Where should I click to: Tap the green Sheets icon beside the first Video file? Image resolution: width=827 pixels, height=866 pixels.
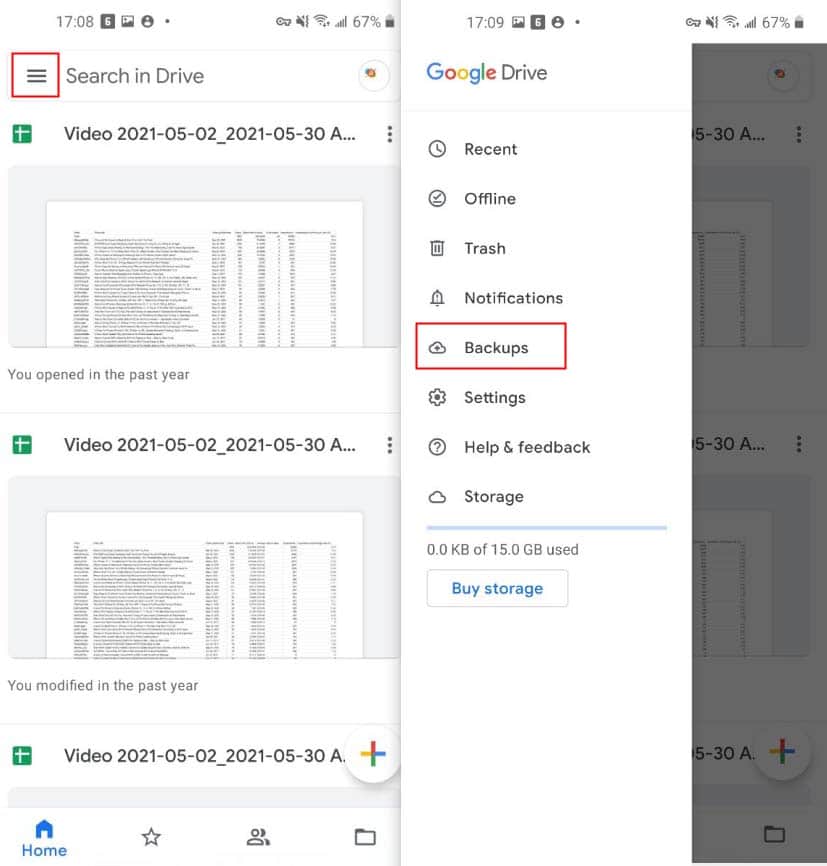[x=22, y=133]
